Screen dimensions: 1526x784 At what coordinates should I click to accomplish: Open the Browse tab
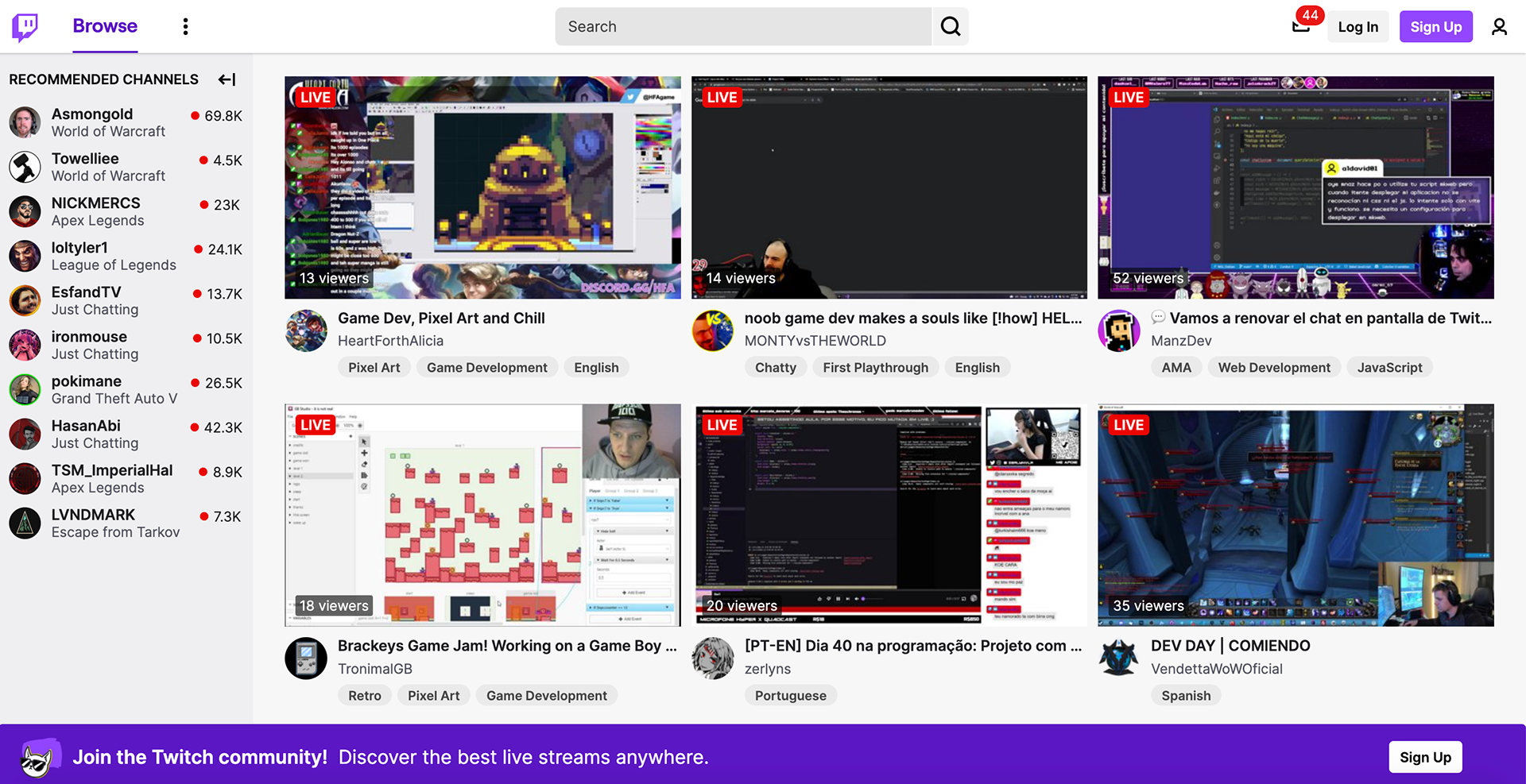tap(105, 26)
